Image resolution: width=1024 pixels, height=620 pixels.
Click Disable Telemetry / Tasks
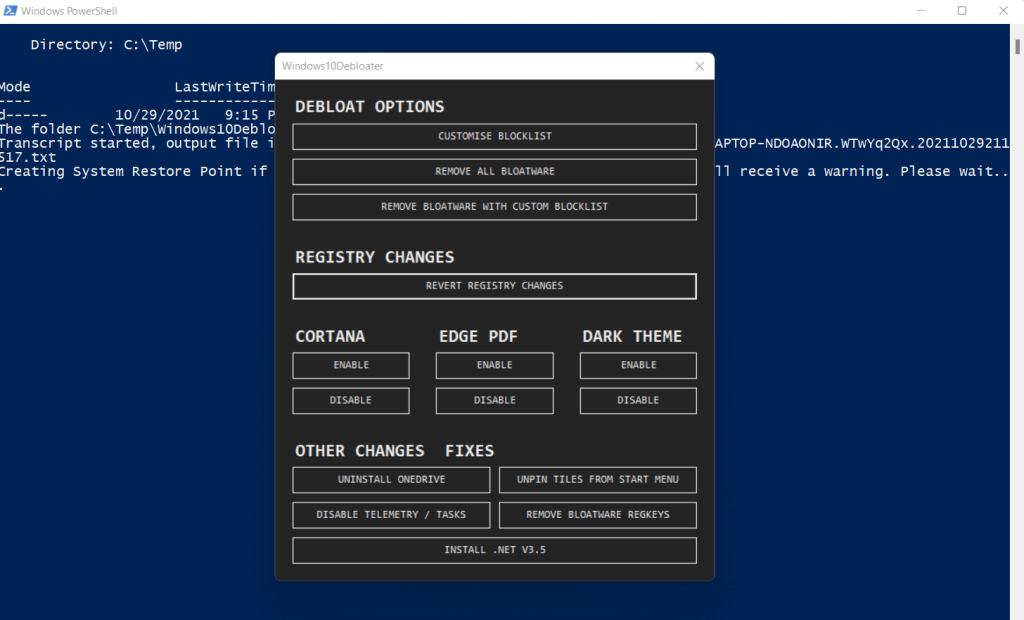[391, 515]
